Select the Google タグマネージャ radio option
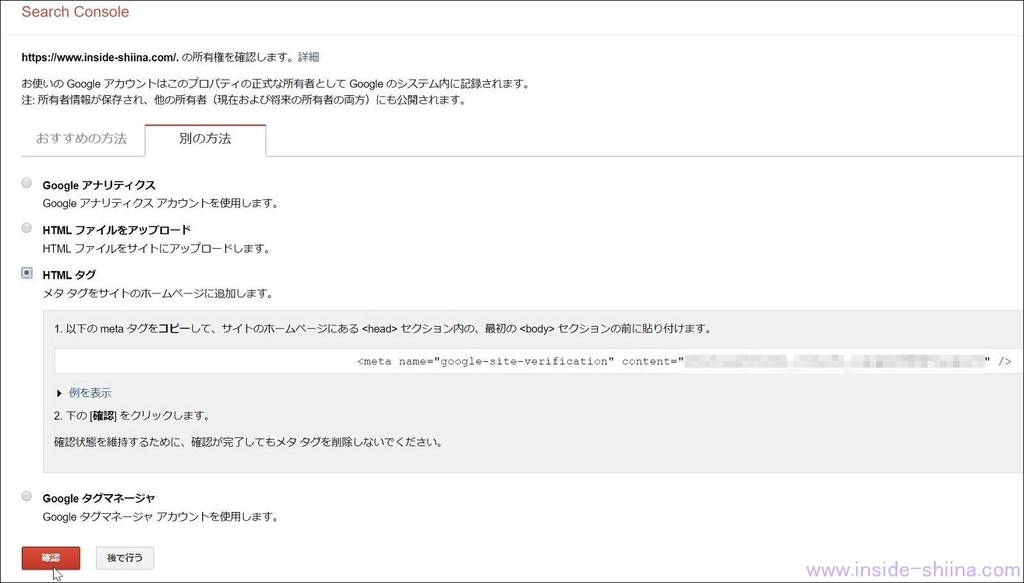Image resolution: width=1024 pixels, height=583 pixels. [27, 496]
